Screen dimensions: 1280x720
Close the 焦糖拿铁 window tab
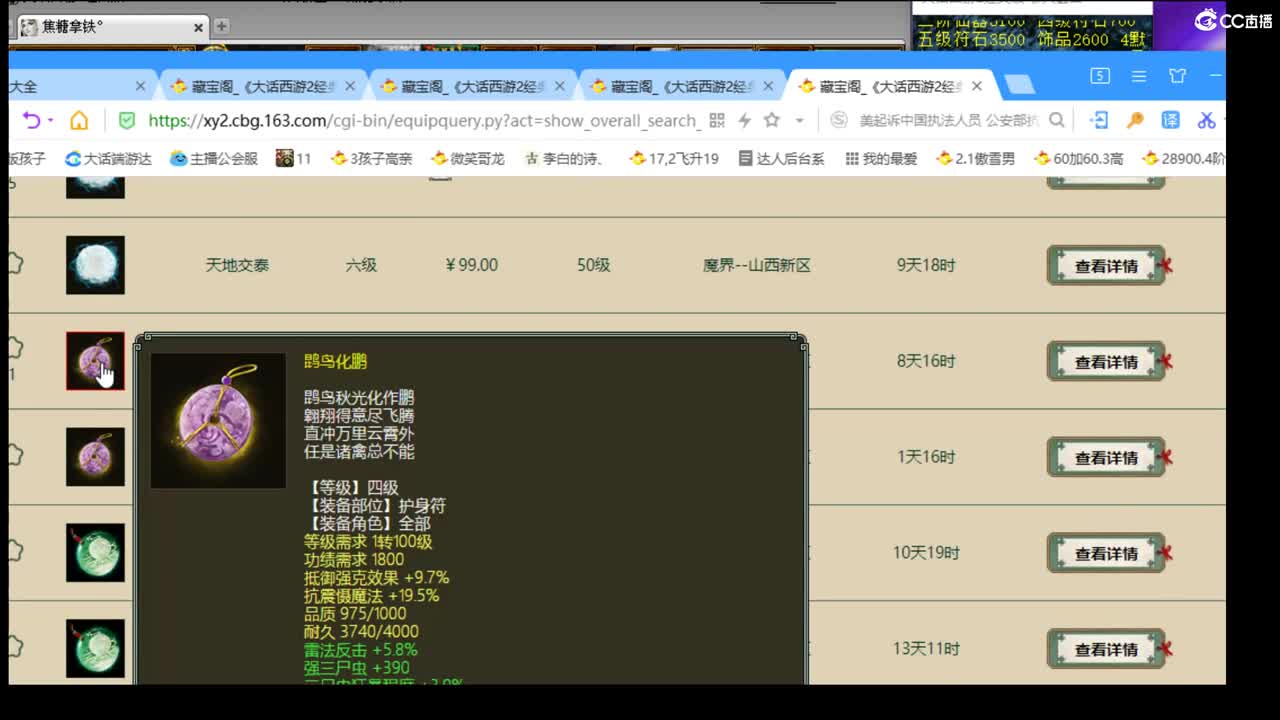198,27
